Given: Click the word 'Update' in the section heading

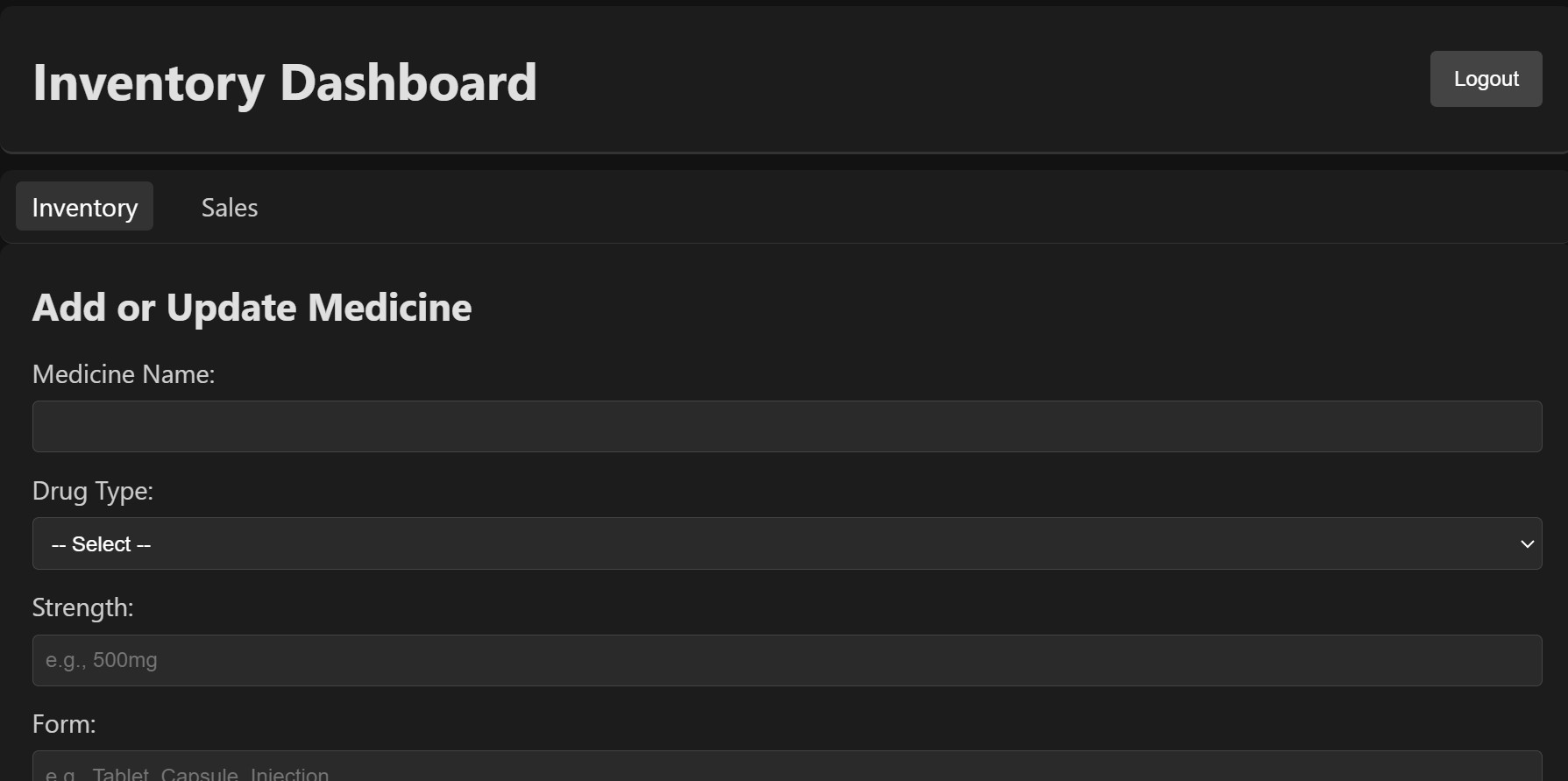Looking at the screenshot, I should (x=231, y=308).
